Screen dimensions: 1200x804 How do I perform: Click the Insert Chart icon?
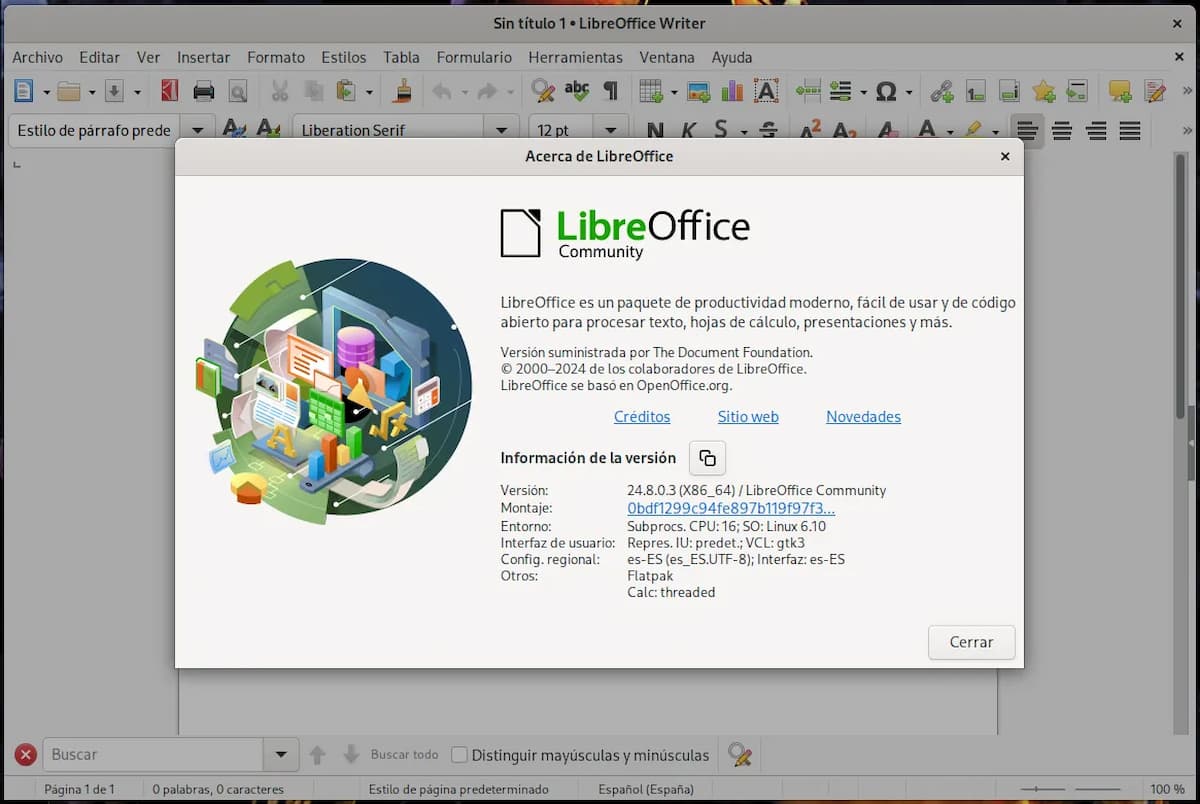pos(732,92)
